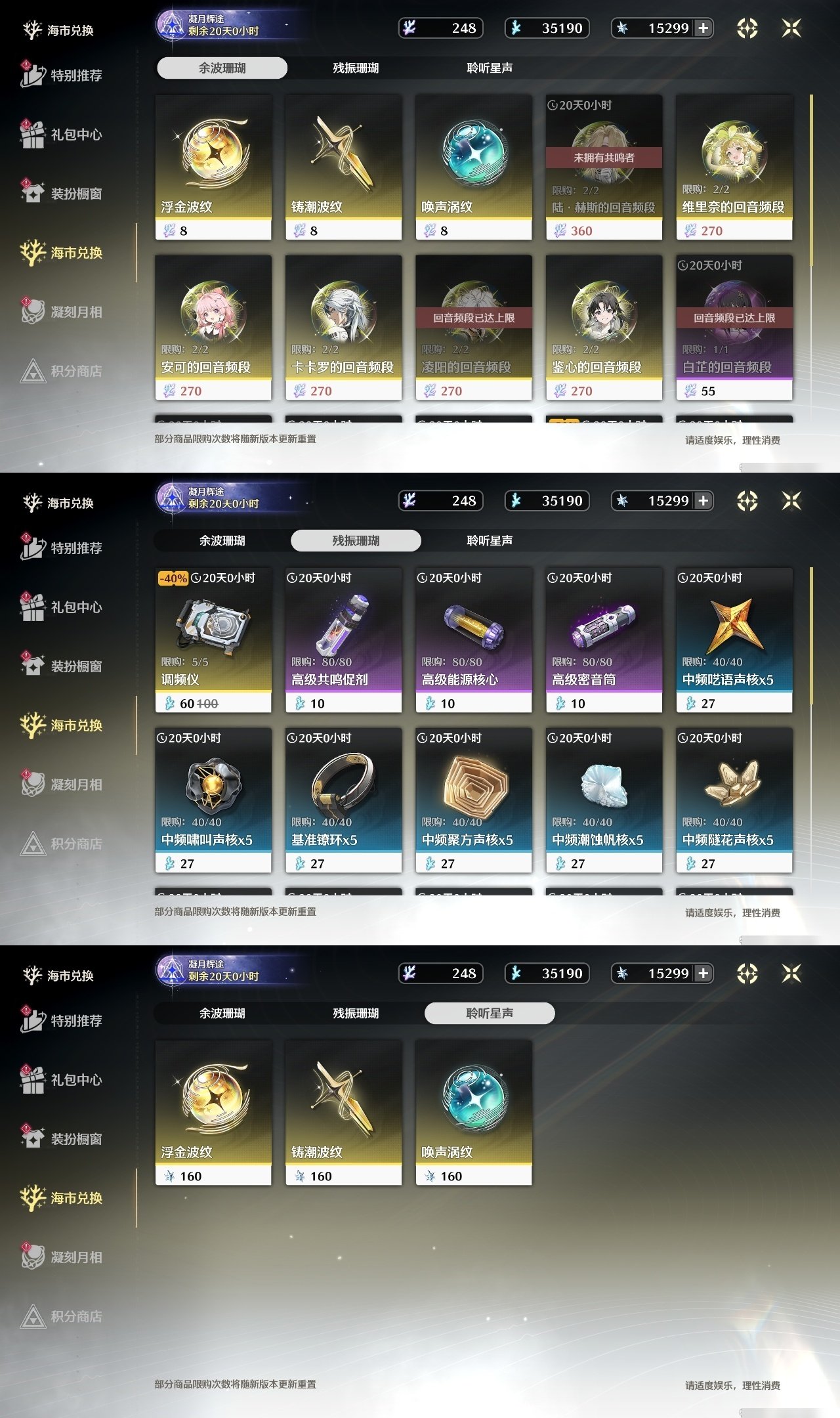
Task: Open the 高级密音筒 cylinder icon
Action: (604, 624)
